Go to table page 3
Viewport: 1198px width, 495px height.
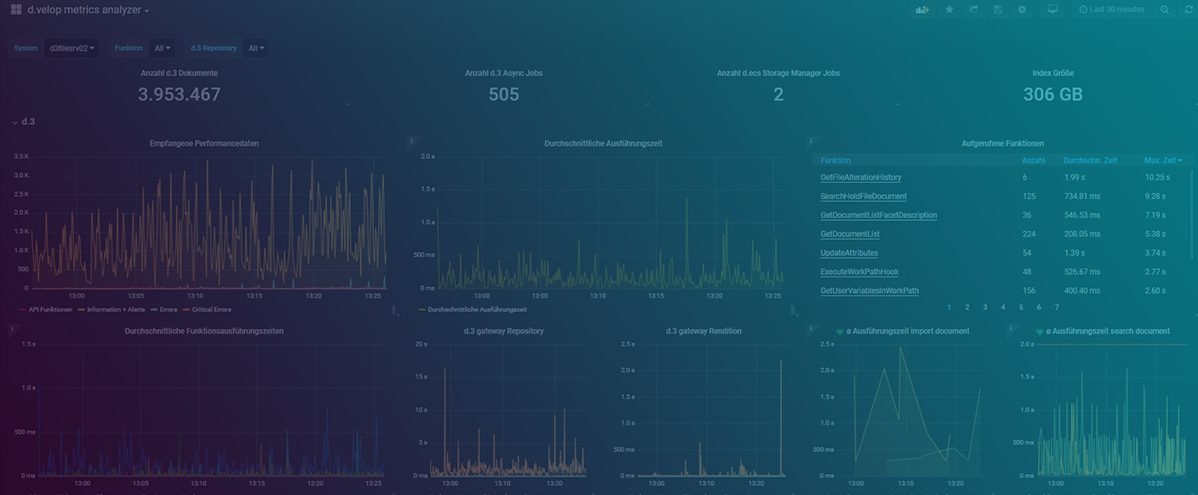(x=985, y=307)
